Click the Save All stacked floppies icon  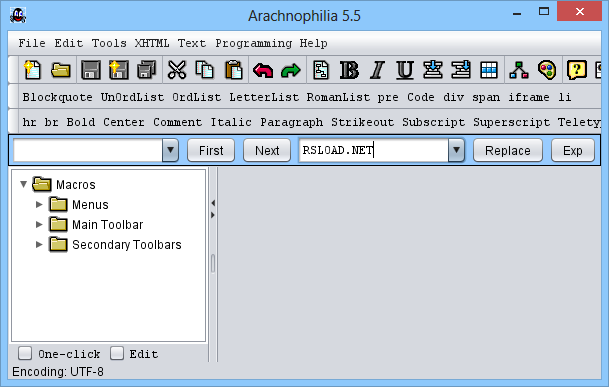coord(146,70)
